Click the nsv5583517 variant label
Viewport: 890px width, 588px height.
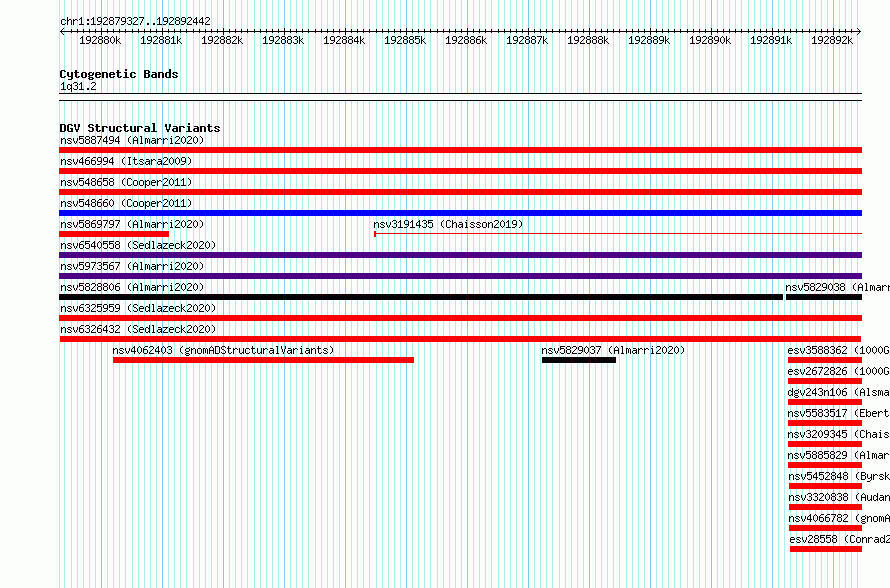pos(839,413)
